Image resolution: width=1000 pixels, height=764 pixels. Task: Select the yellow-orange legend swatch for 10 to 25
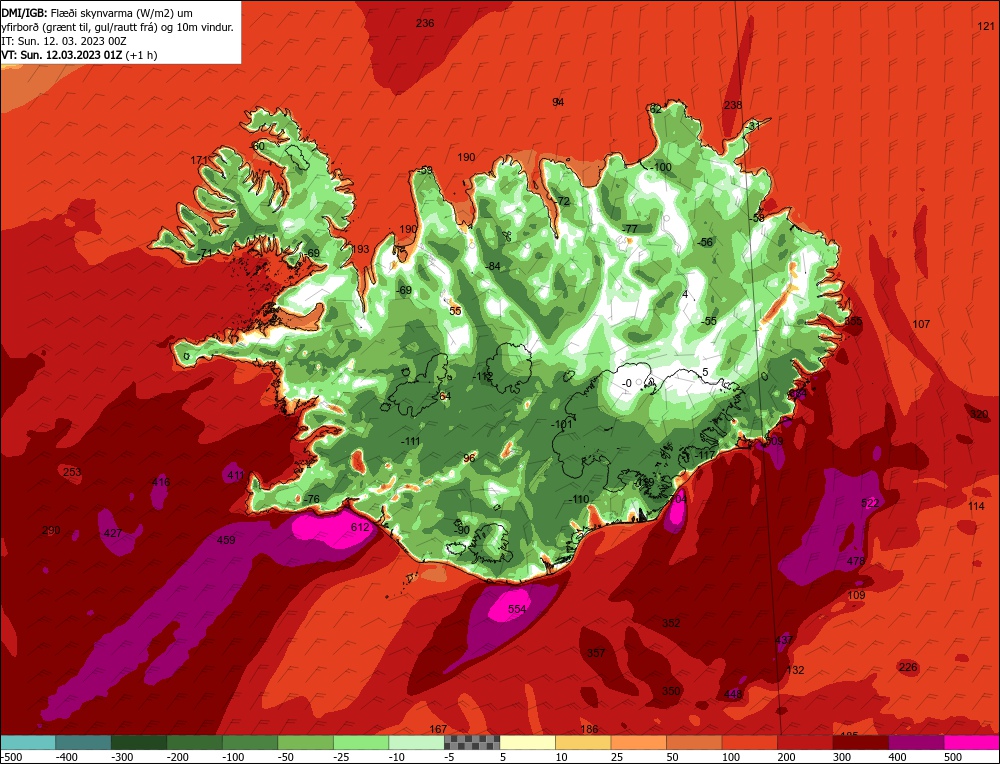click(583, 742)
